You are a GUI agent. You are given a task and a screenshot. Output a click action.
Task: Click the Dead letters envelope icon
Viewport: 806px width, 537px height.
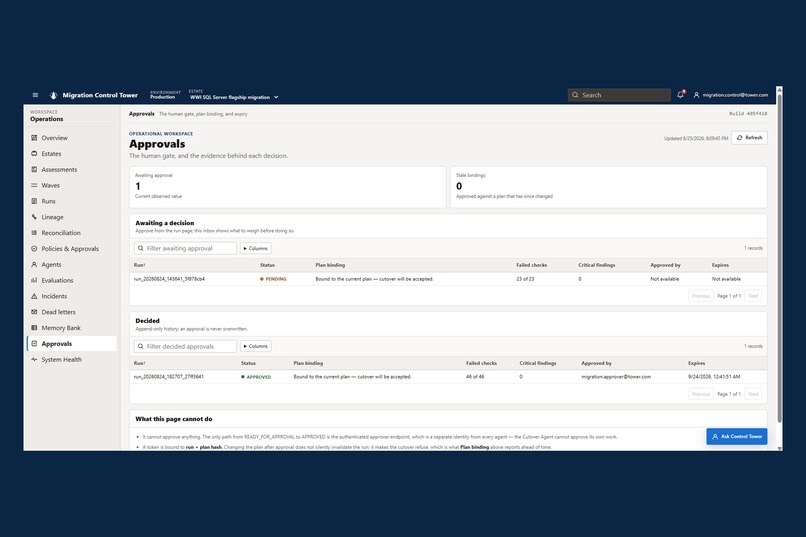pos(34,312)
